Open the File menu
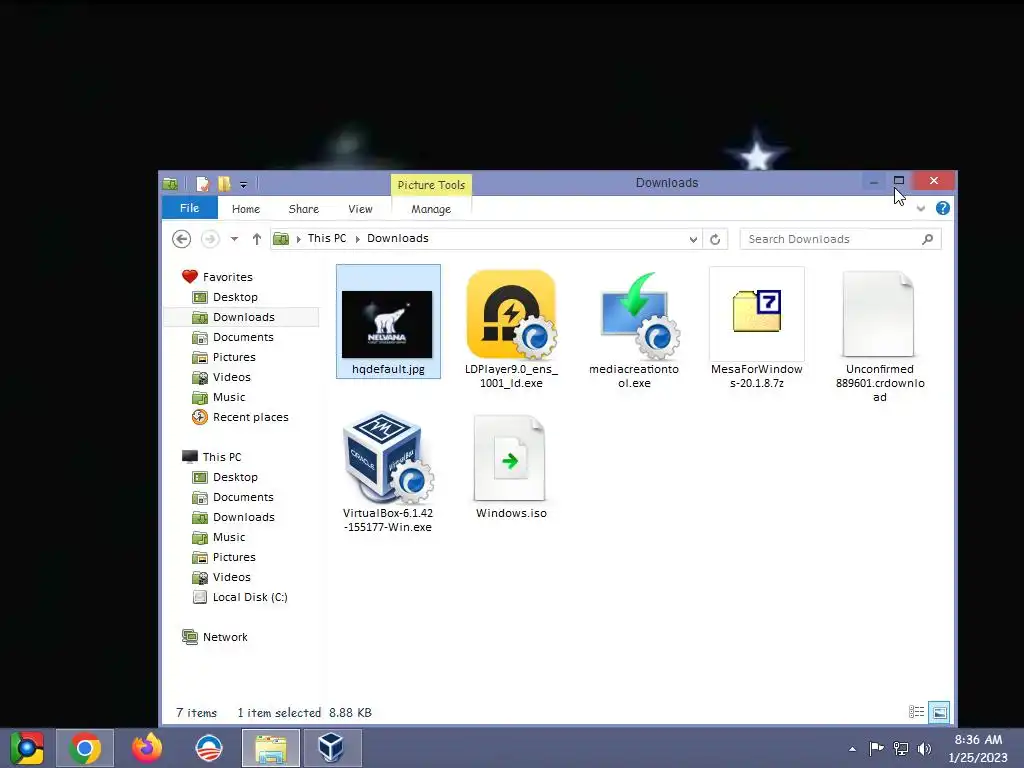Screen dimensions: 1024x768 pos(189,208)
